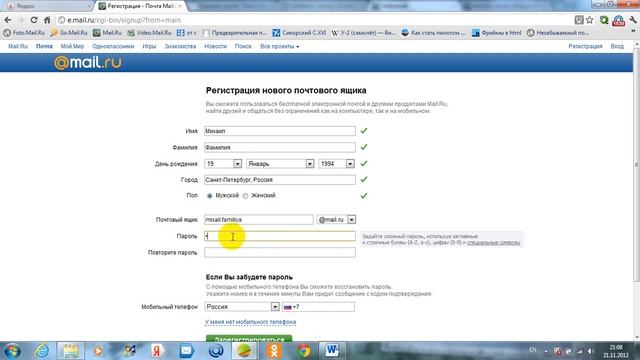The image size is (640, 360).
Task: Click the Город city input field
Action: click(x=280, y=180)
